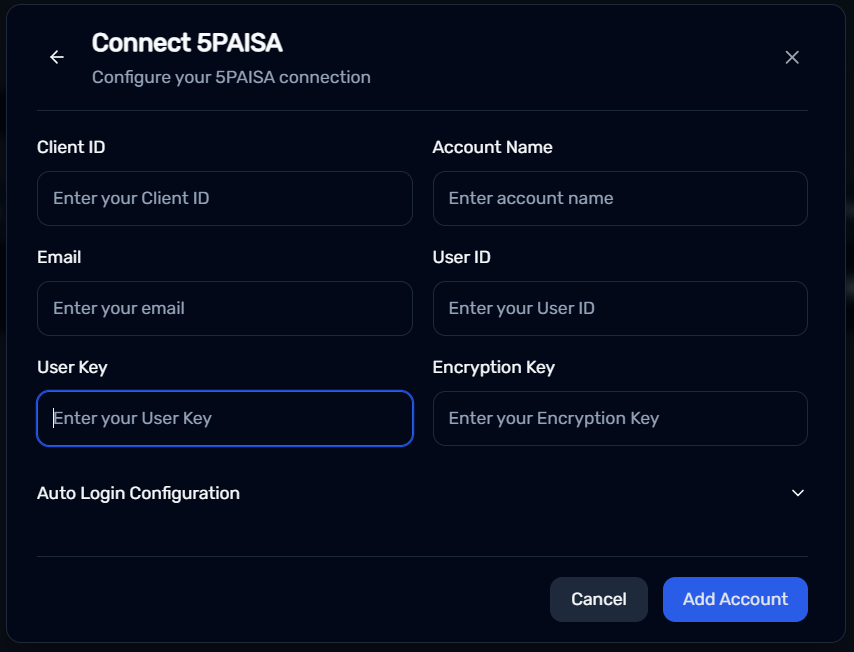Screen dimensions: 854x652
Task: Click the Client ID input field
Action: point(225,198)
